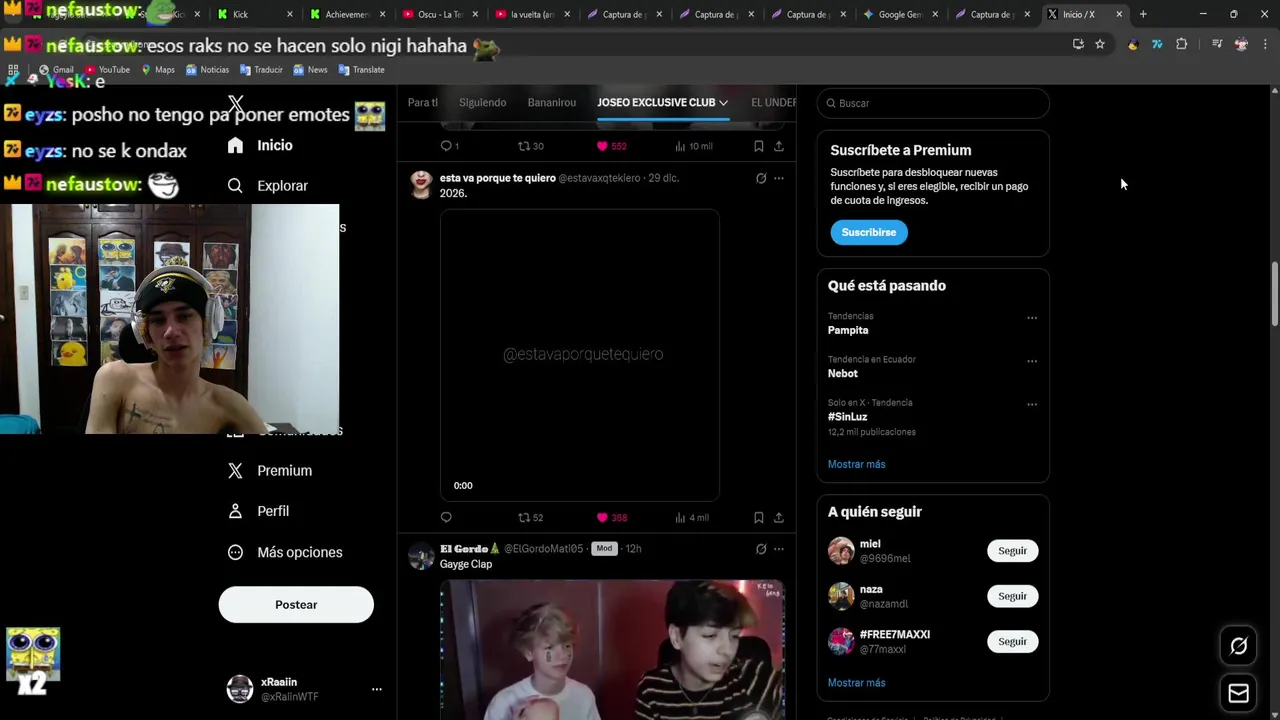
Task: Open more options on El Gordo's post
Action: 779,548
